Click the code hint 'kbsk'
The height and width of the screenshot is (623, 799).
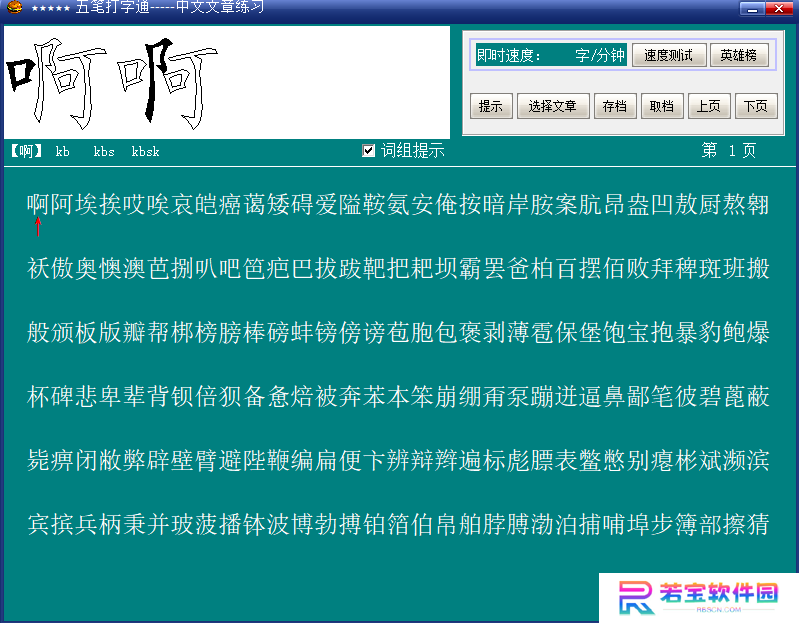pyautogui.click(x=145, y=151)
